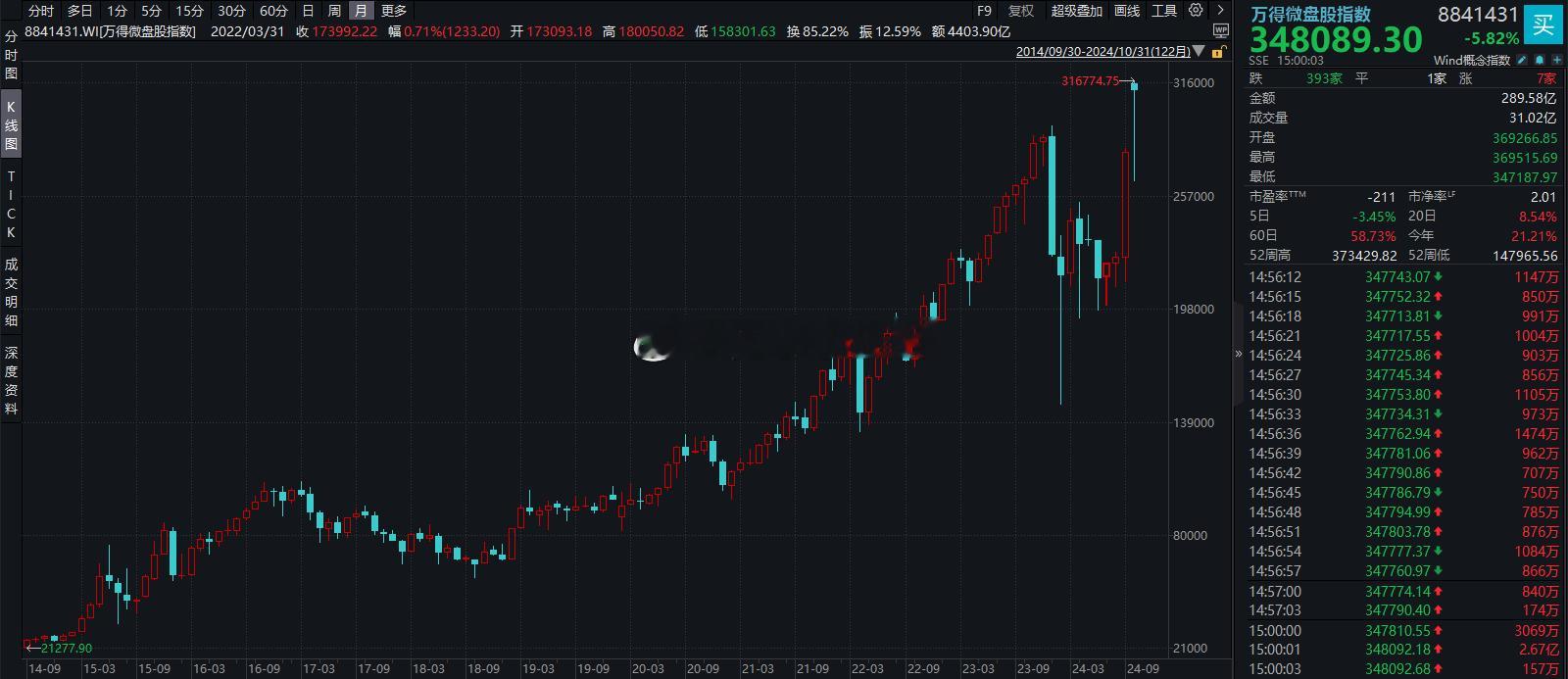Select the 15分 period
This screenshot has height=679, width=1568.
click(x=189, y=11)
